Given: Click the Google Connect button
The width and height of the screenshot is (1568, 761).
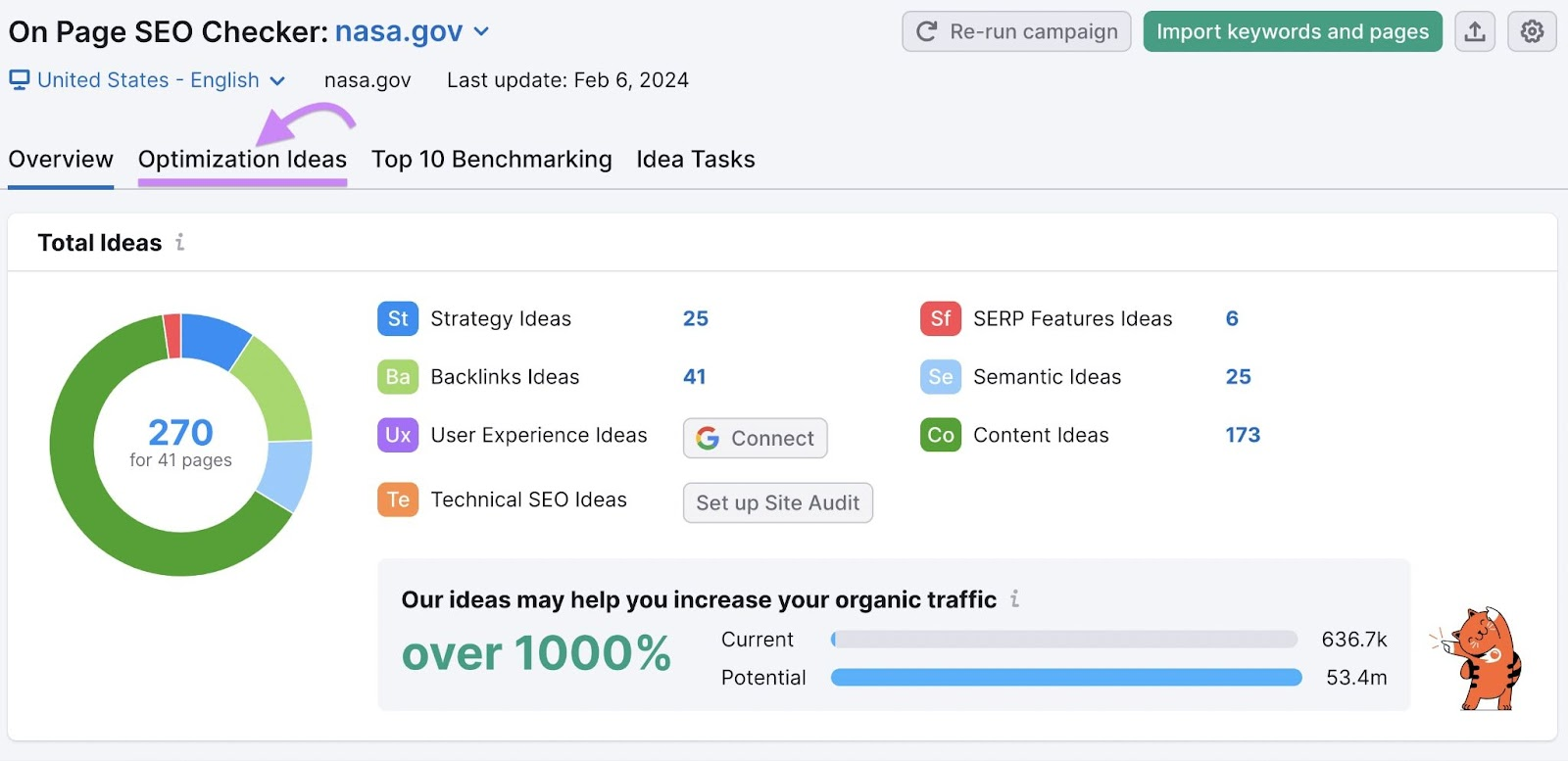Looking at the screenshot, I should [755, 438].
